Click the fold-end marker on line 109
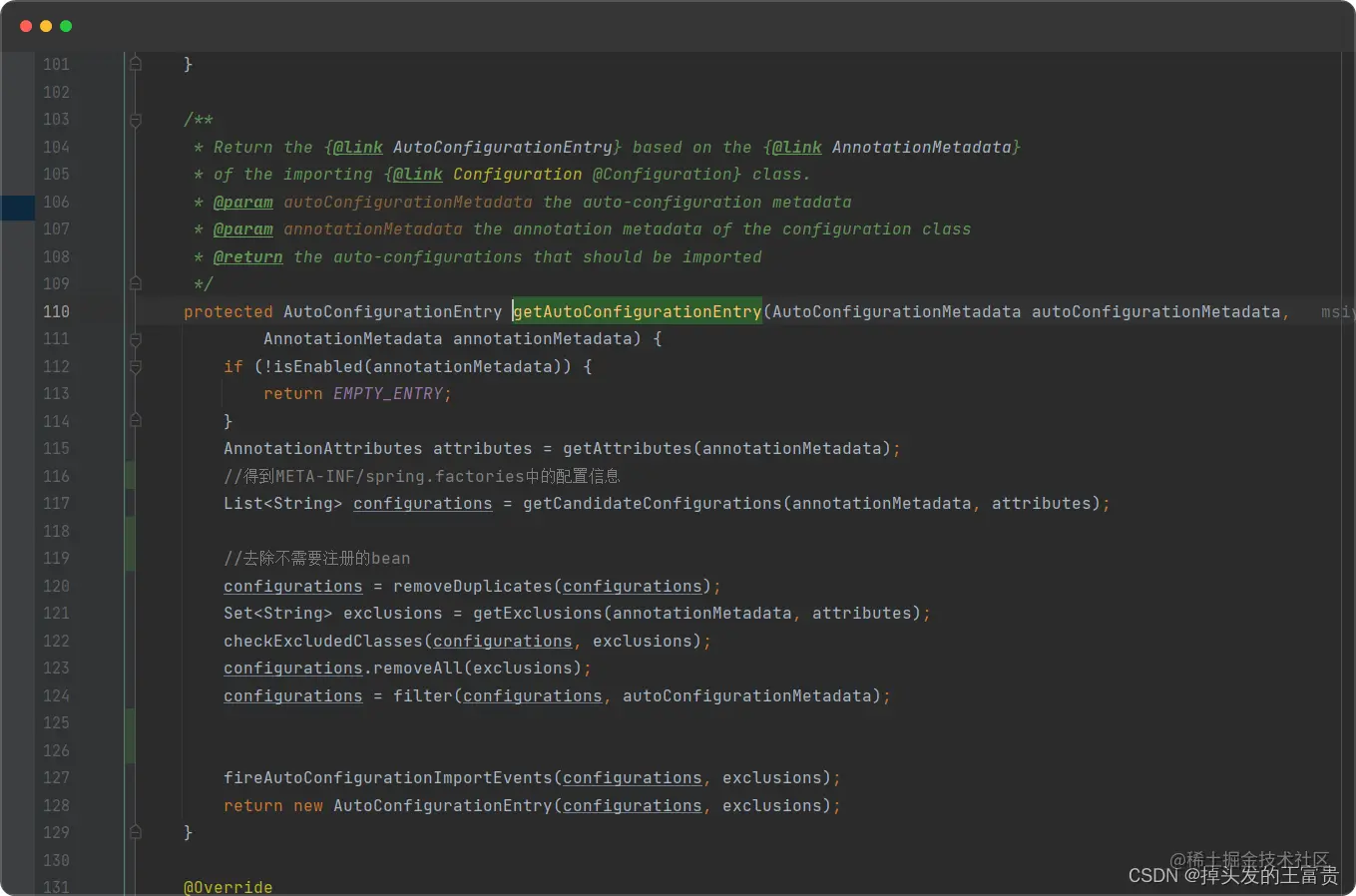 click(x=136, y=284)
